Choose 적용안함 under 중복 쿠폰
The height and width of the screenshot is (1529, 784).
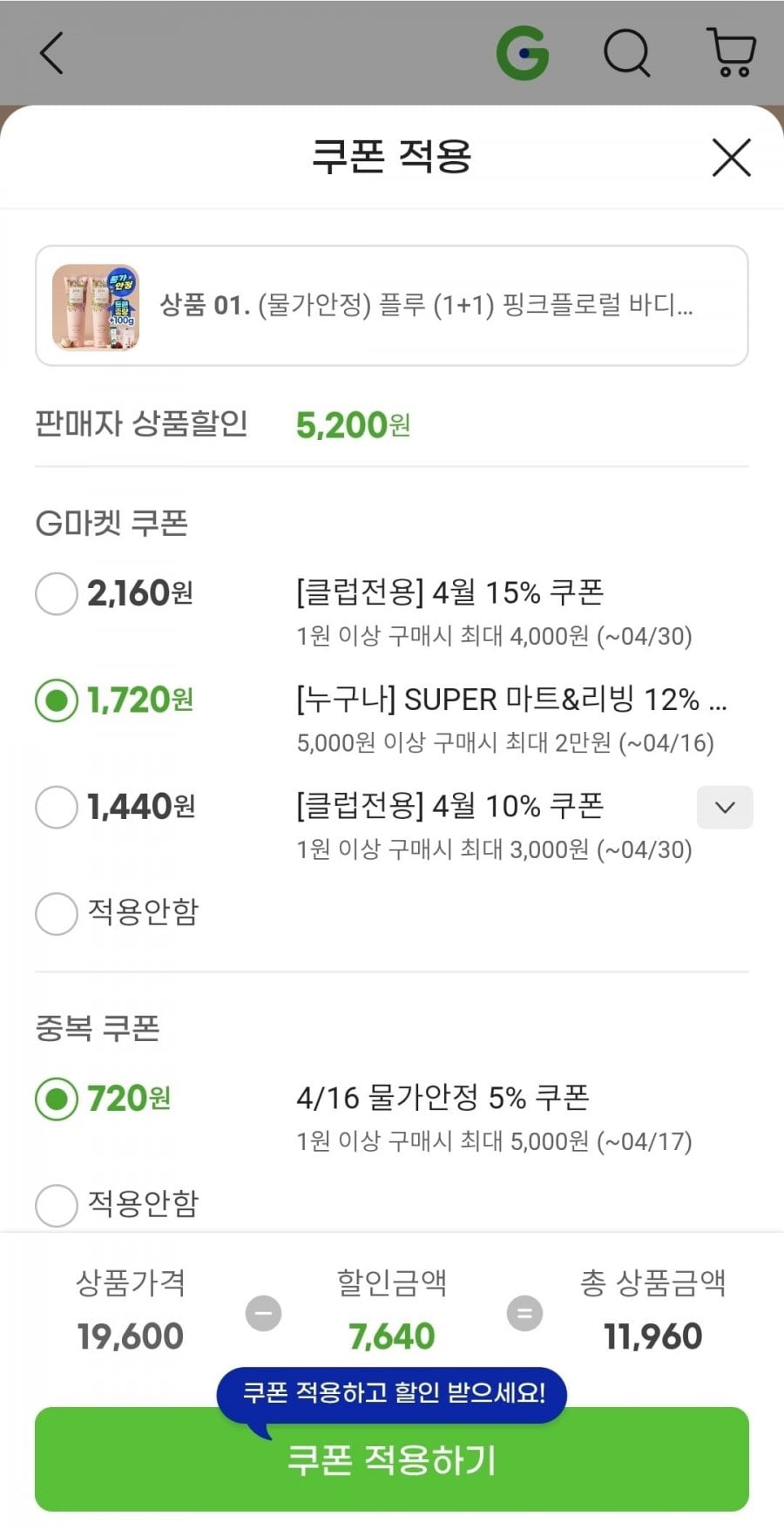[x=57, y=1205]
